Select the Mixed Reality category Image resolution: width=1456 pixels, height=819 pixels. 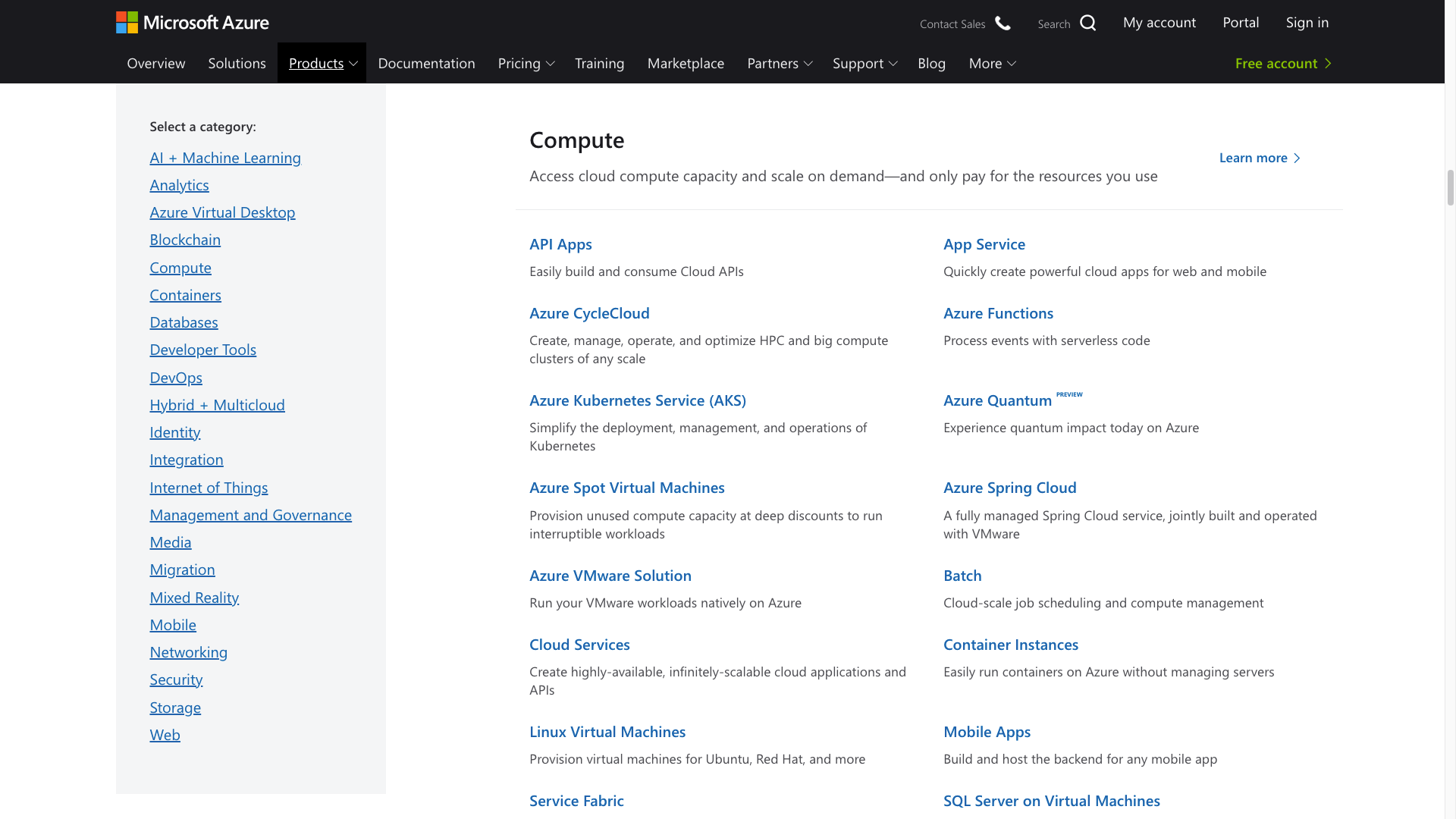[194, 598]
